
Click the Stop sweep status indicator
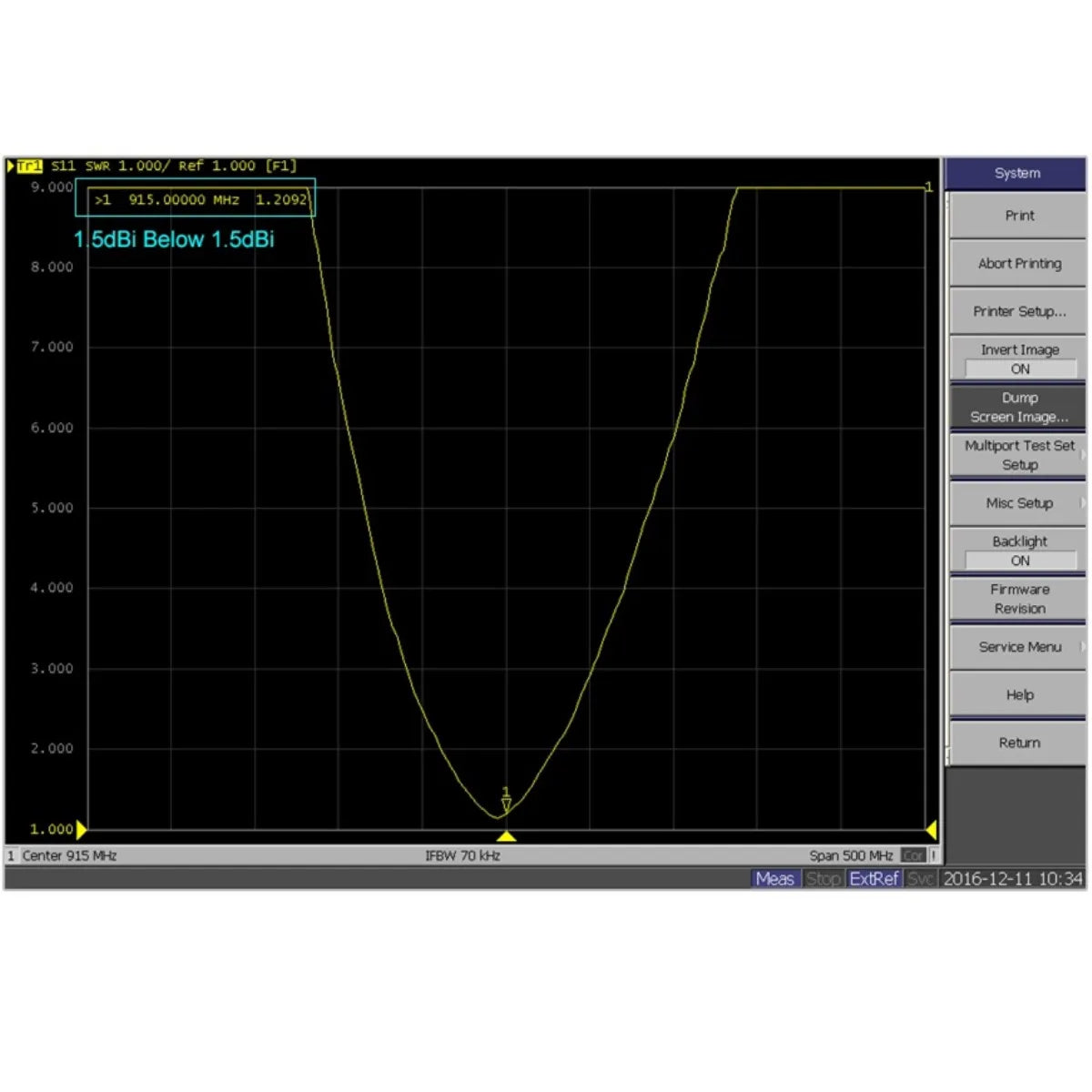coord(824,878)
